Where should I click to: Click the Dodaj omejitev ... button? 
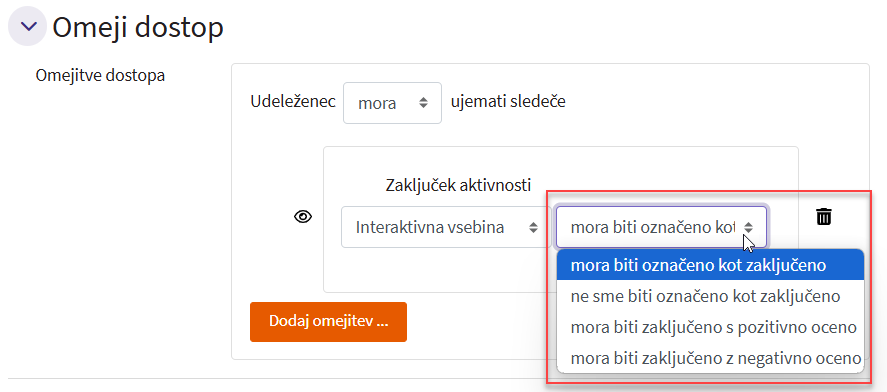328,322
